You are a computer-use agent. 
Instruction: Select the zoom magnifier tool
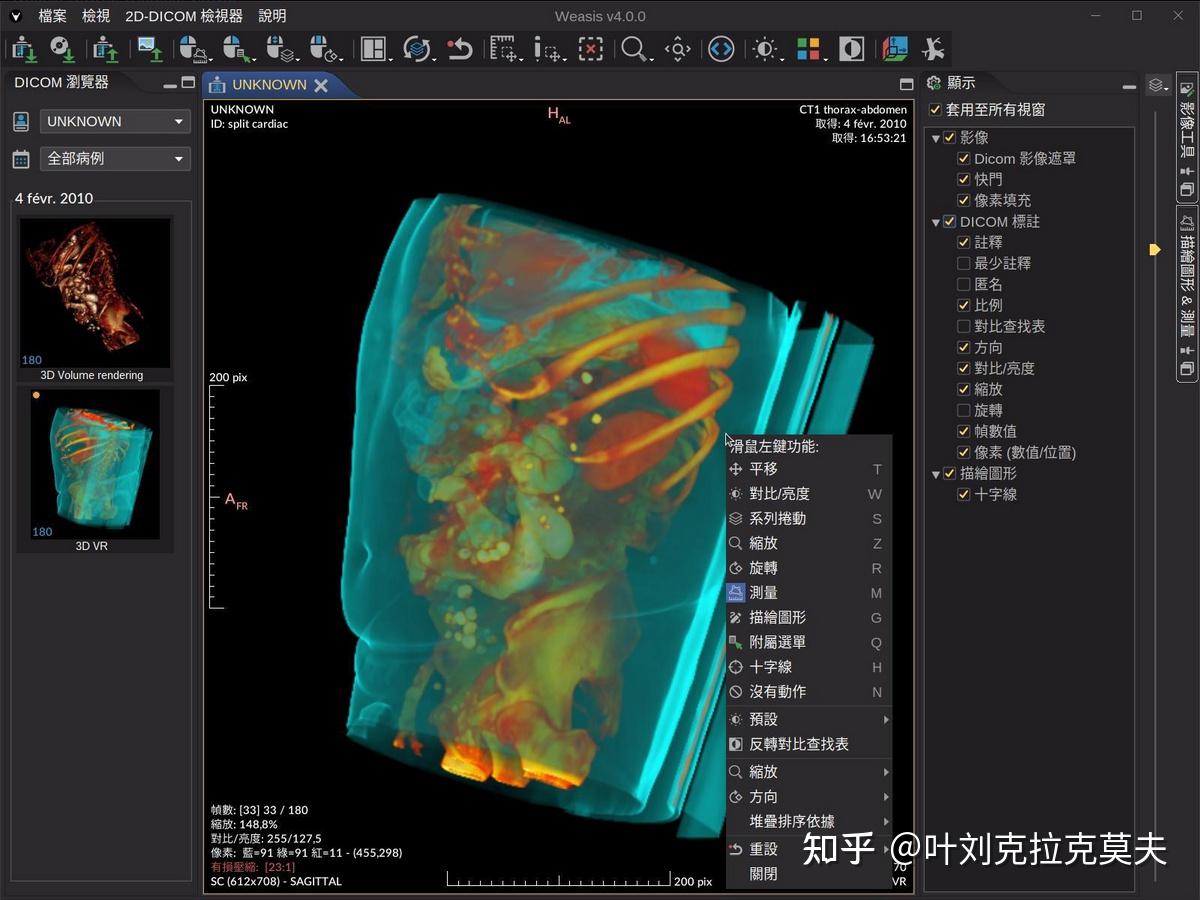pyautogui.click(x=632, y=48)
